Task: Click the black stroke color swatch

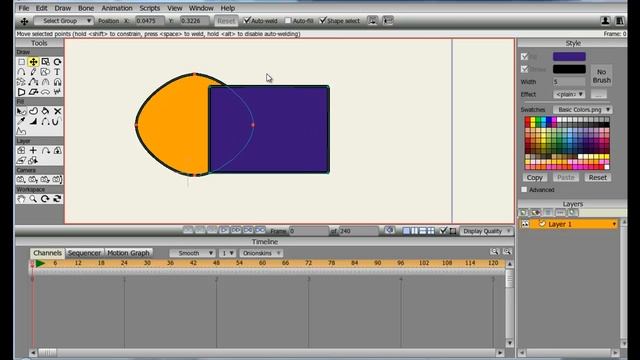Action: coord(569,69)
